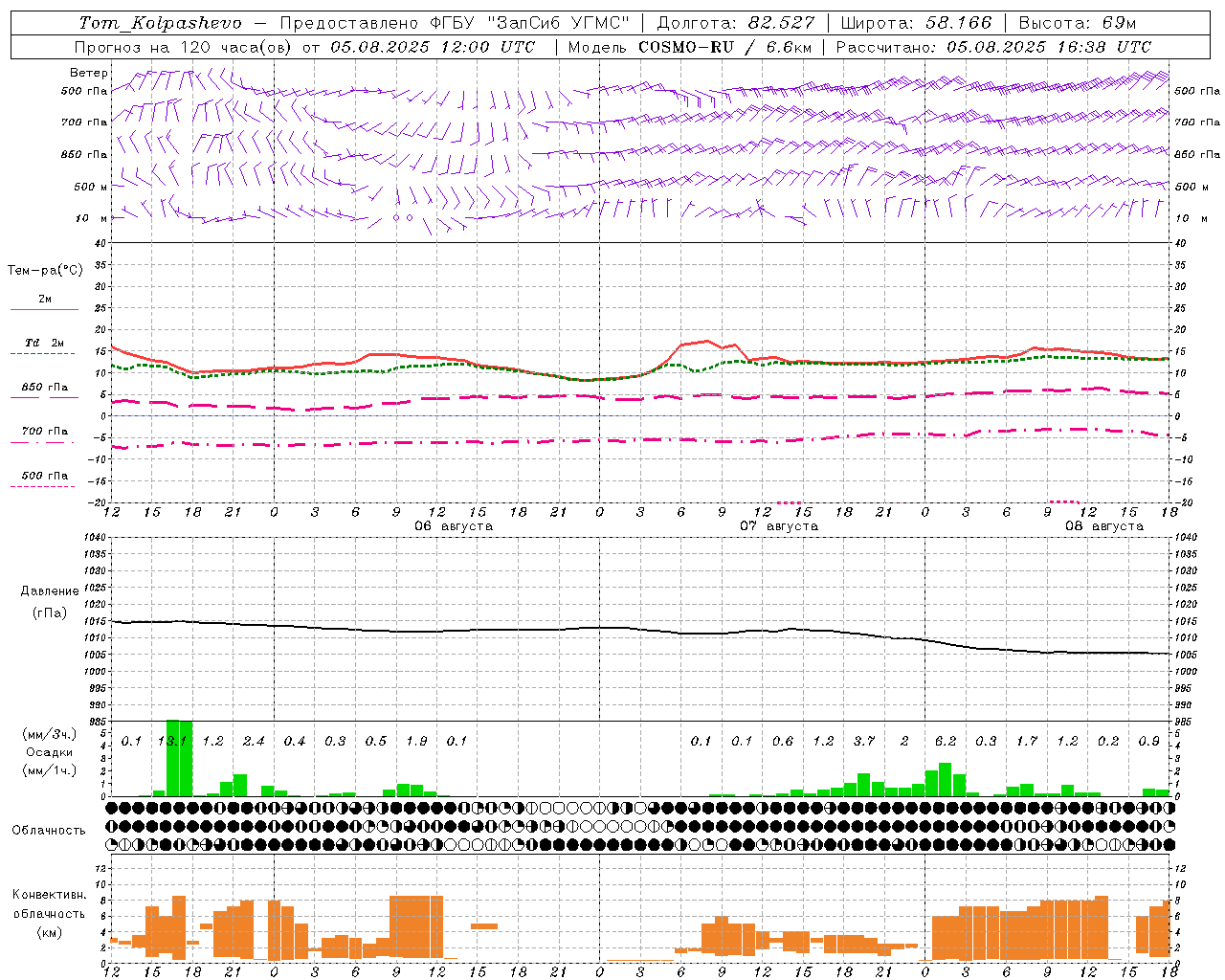Click the "Облачность" cloud cover label
This screenshot has width=1225, height=980.
49,831
